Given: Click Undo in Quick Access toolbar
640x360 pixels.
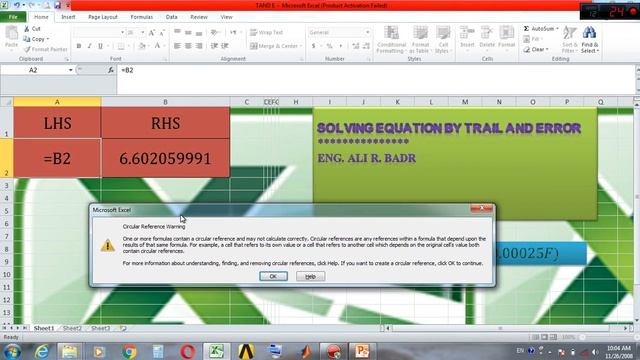Looking at the screenshot, I should pyautogui.click(x=17, y=5).
